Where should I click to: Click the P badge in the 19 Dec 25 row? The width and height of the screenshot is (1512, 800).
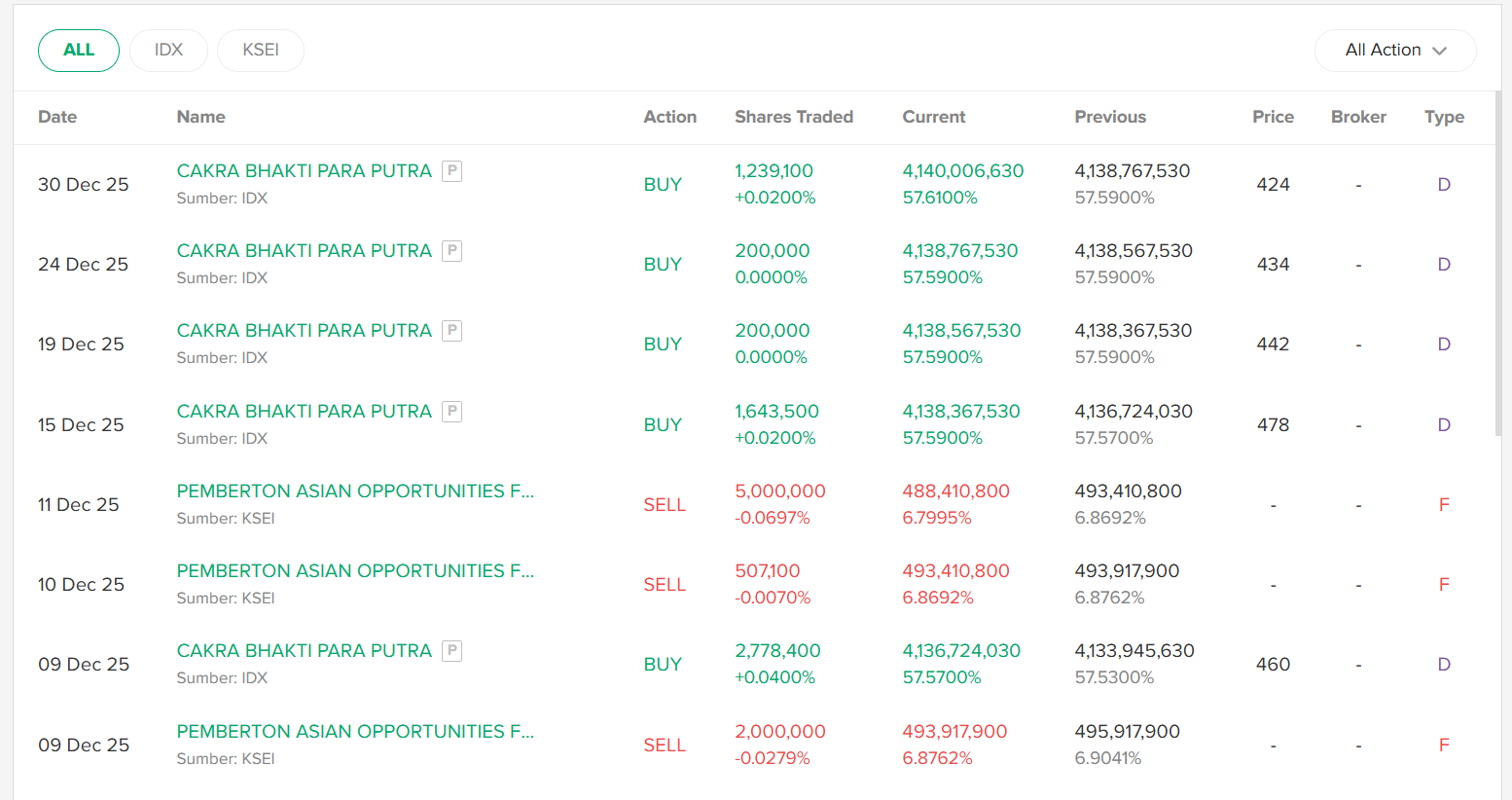[451, 331]
